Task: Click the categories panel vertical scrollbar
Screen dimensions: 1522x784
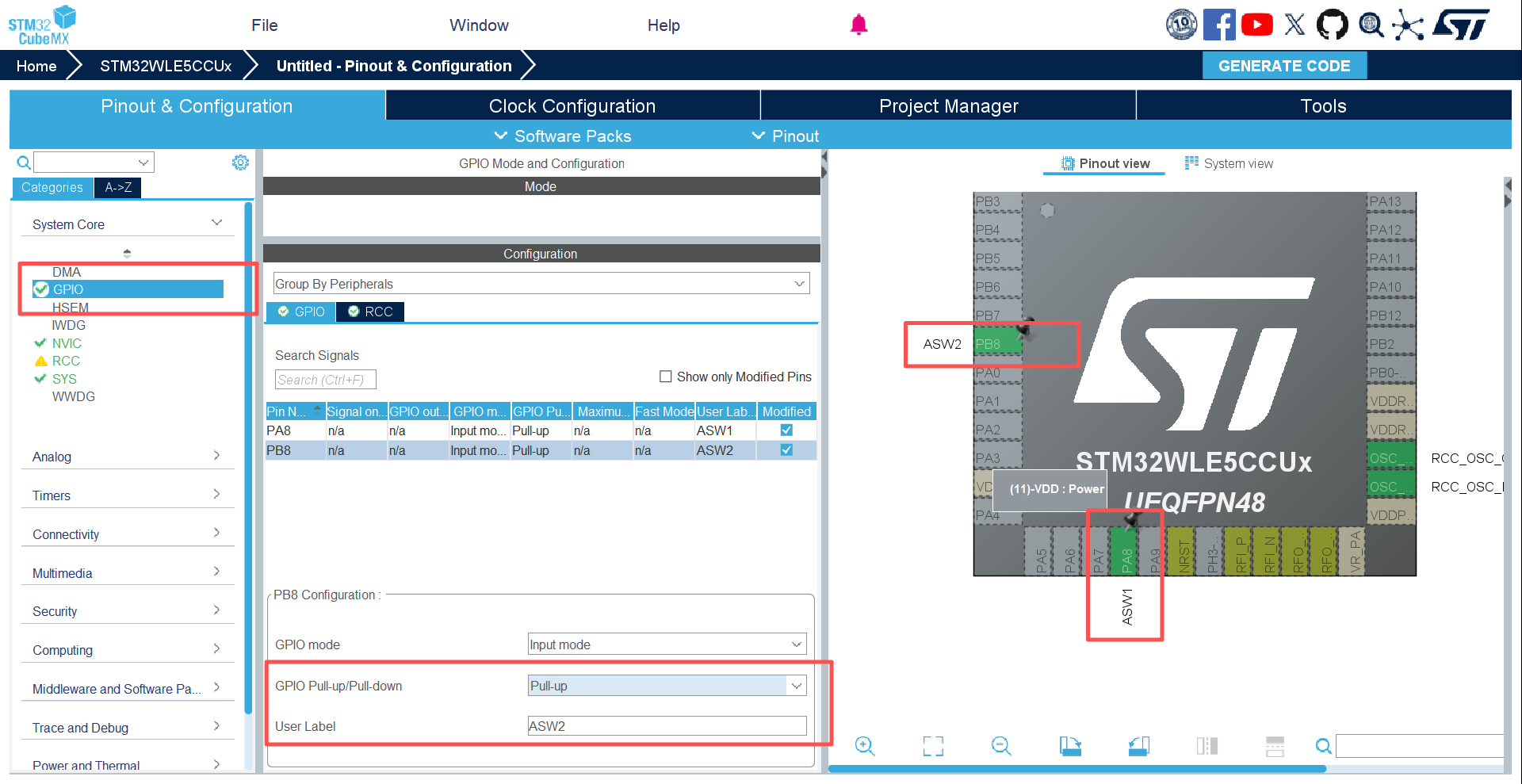Action: tap(248, 460)
